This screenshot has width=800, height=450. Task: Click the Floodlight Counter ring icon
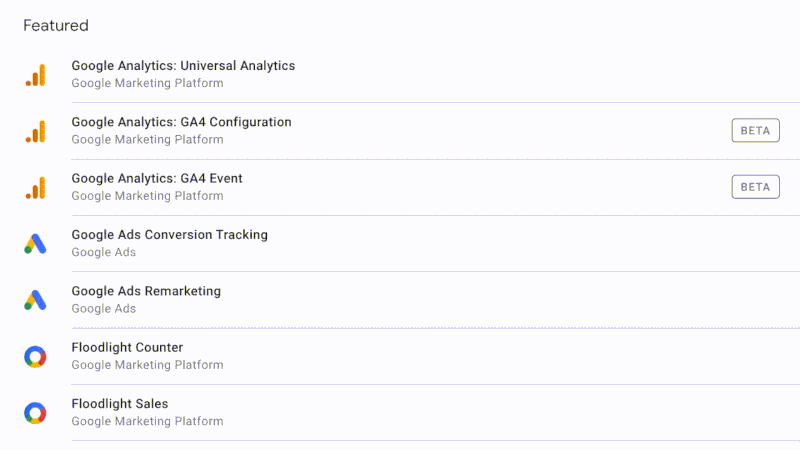[35, 357]
